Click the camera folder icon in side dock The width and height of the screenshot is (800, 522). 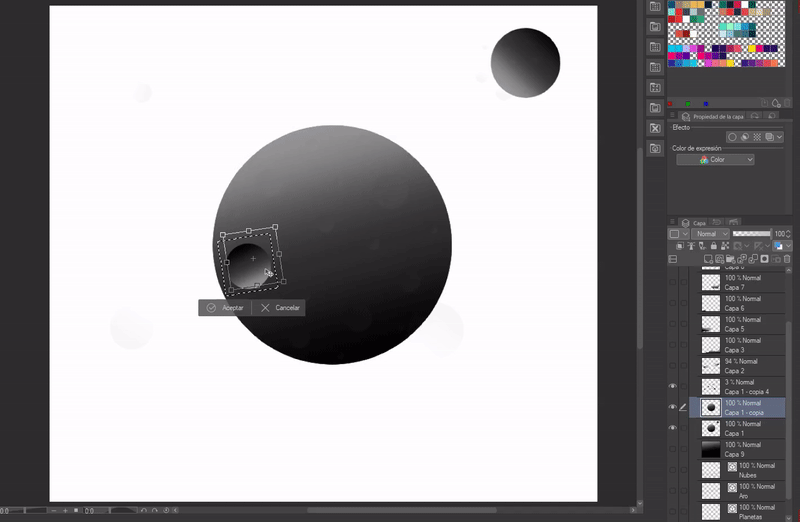[x=655, y=148]
